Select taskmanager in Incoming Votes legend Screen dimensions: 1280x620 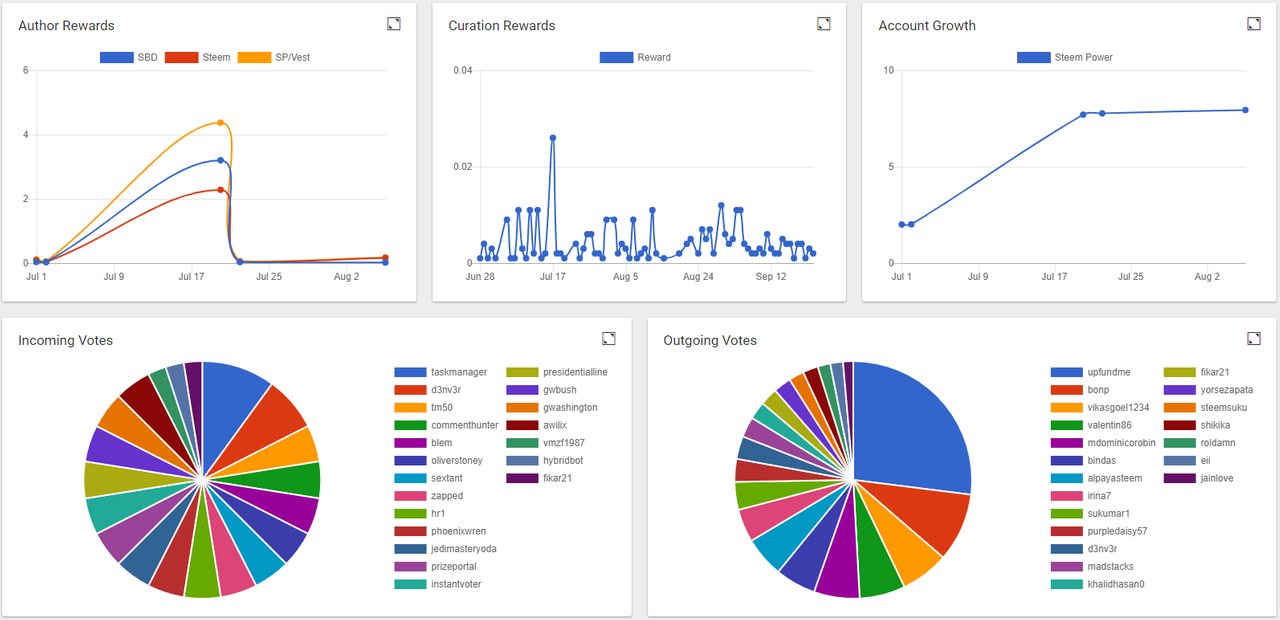point(441,372)
